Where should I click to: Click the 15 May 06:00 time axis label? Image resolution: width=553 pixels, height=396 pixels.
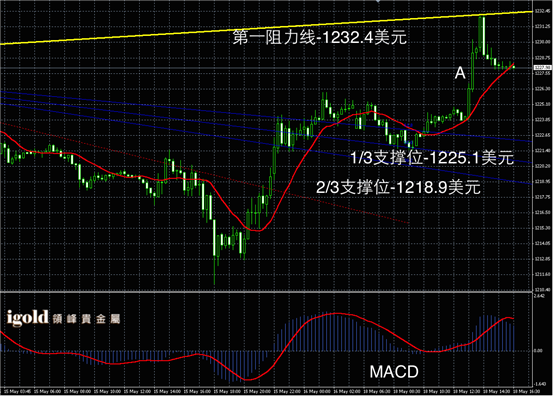tap(48, 391)
